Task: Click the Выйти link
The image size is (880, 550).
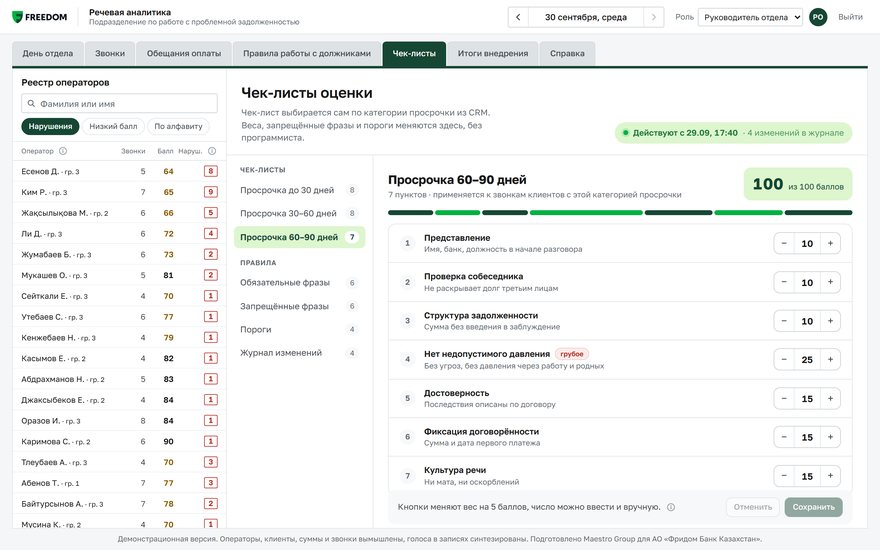Action: [850, 17]
